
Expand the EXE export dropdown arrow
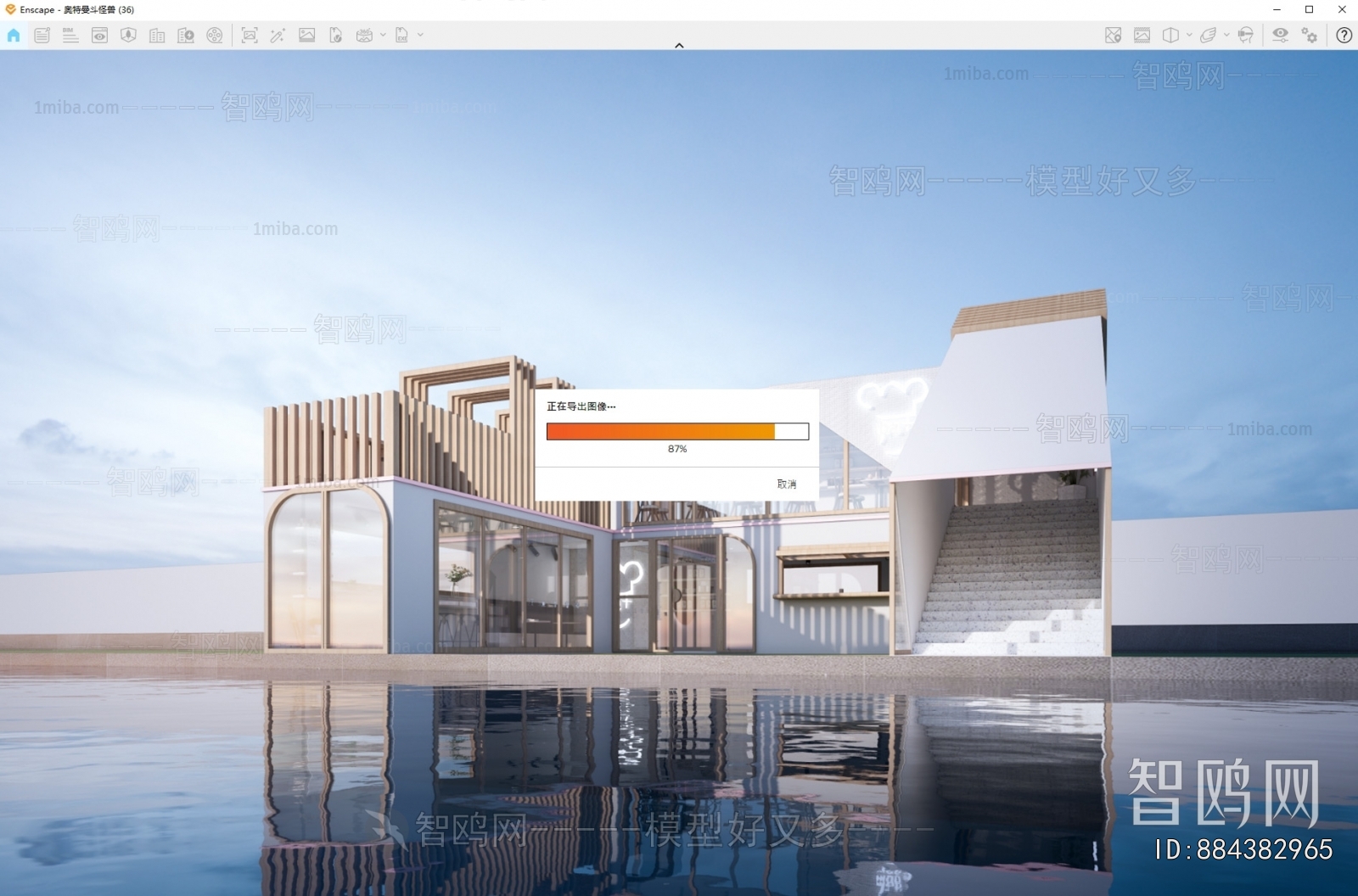pyautogui.click(x=420, y=35)
